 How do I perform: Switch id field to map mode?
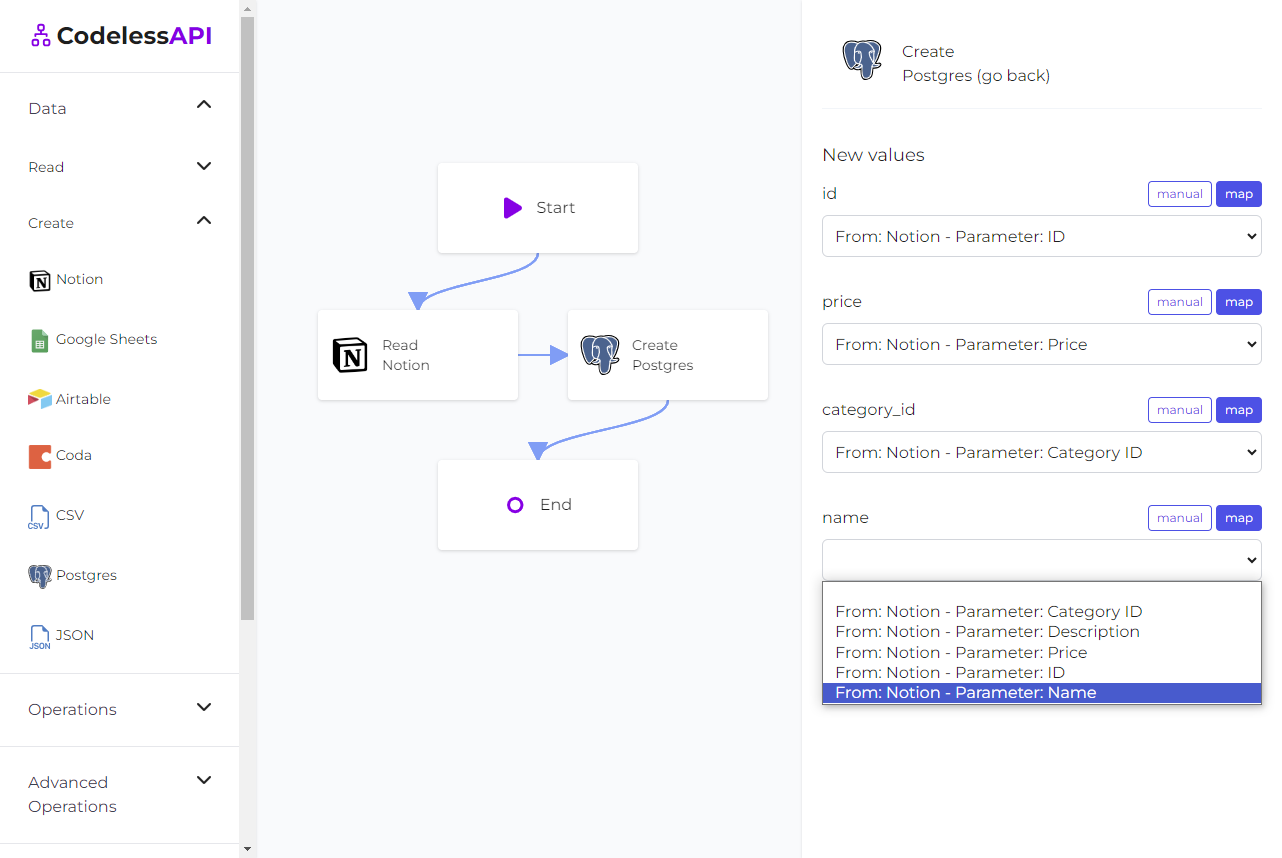click(1239, 194)
